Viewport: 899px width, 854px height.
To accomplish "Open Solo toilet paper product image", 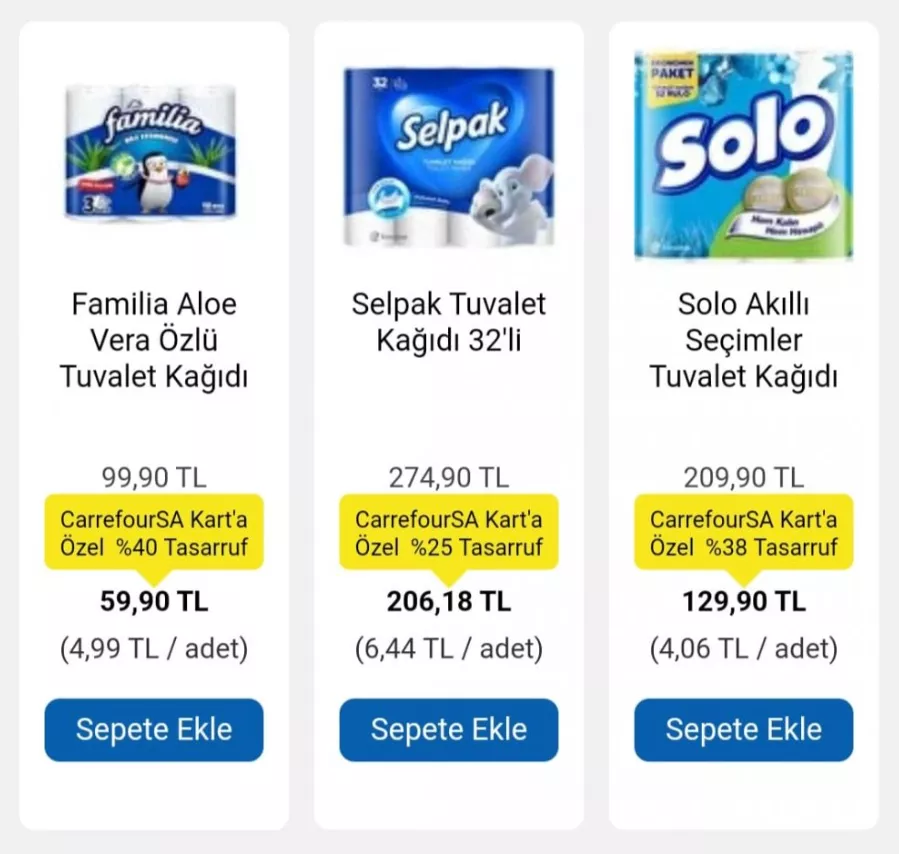I will 743,155.
